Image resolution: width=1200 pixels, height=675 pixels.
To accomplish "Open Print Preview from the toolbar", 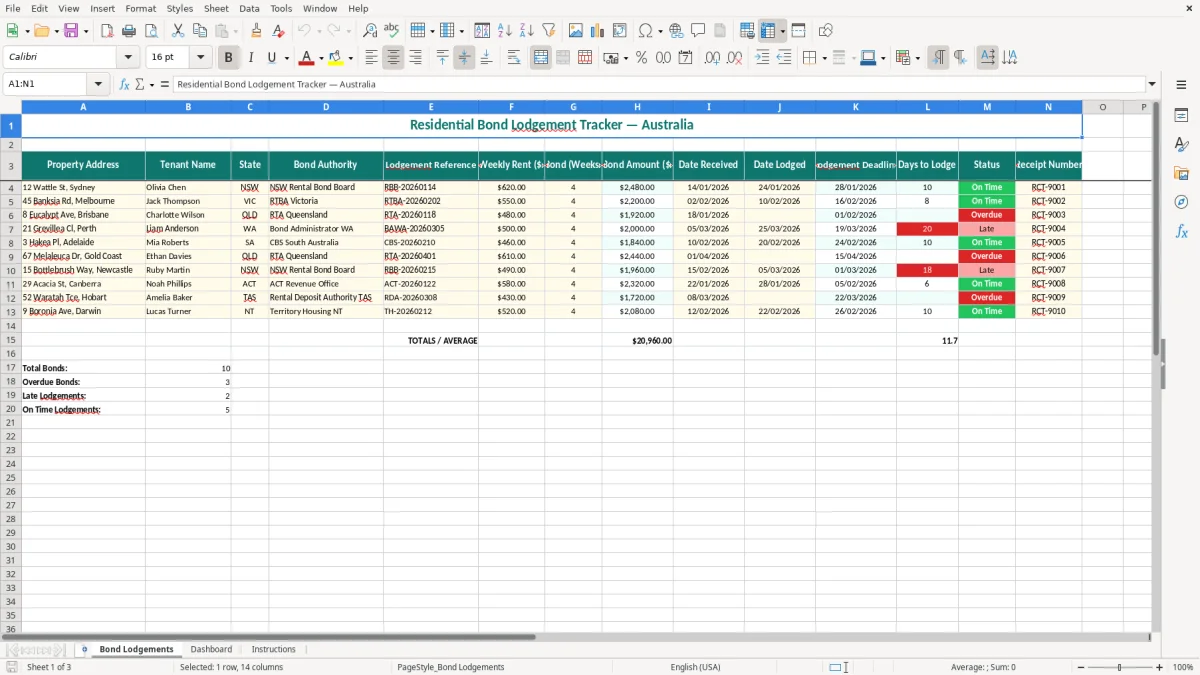I will click(151, 31).
